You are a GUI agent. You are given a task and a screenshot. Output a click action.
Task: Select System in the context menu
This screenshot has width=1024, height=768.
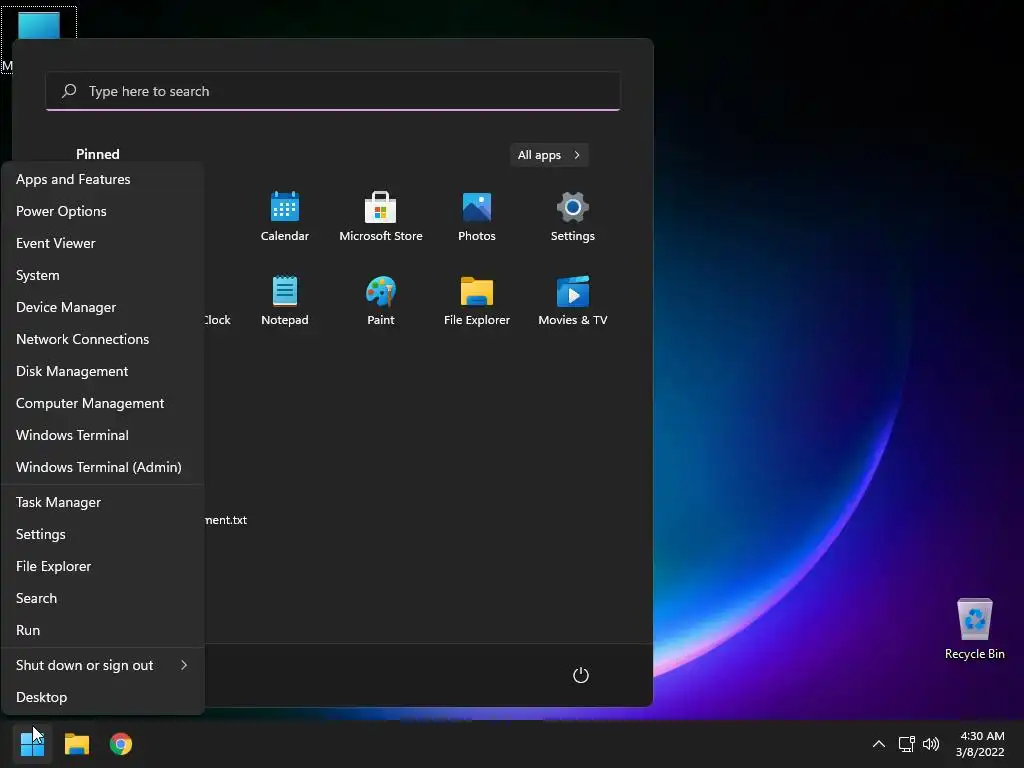click(x=103, y=275)
